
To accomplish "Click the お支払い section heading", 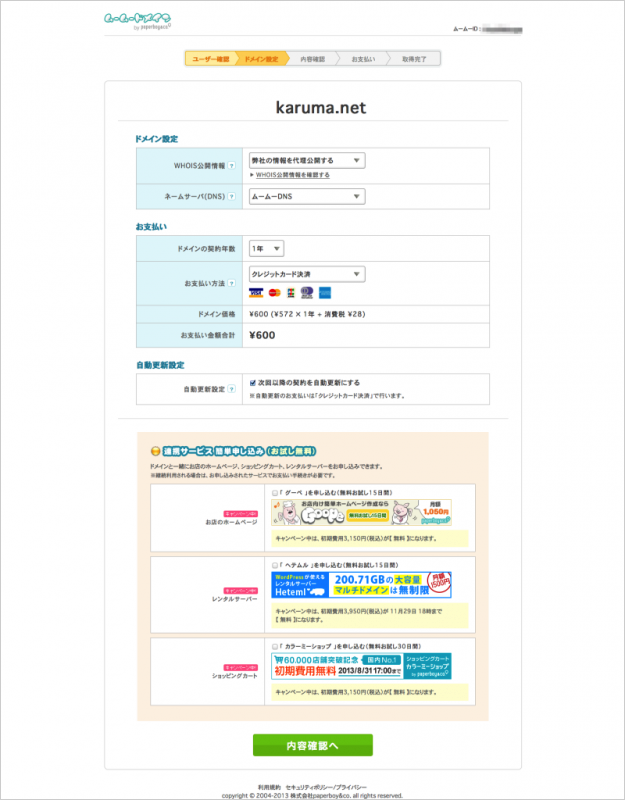I will (x=151, y=227).
